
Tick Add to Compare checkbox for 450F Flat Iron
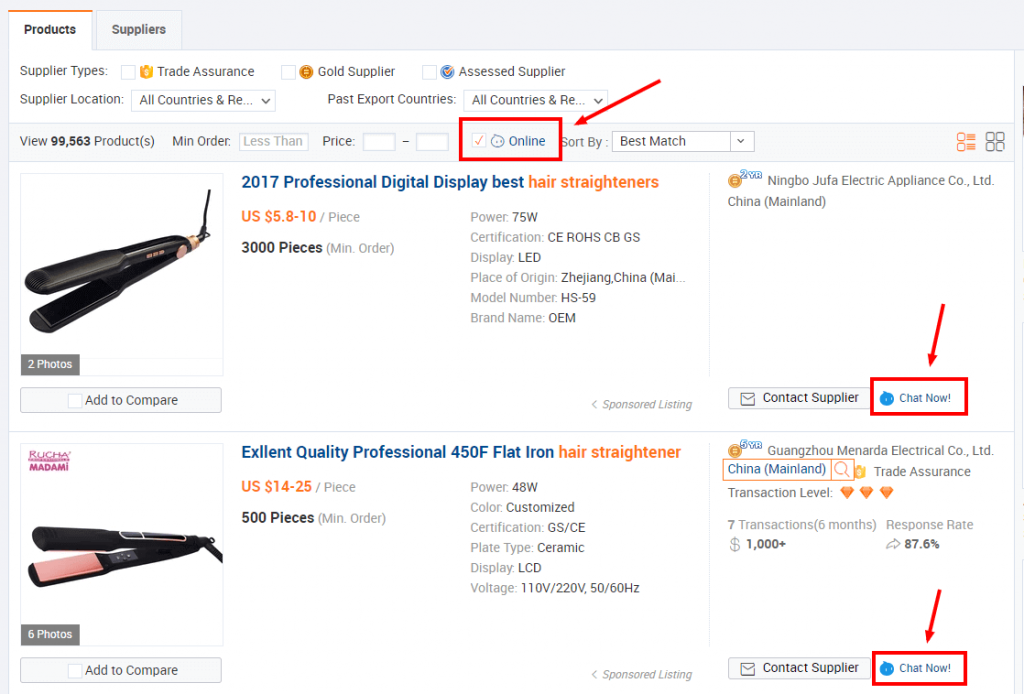pos(75,670)
